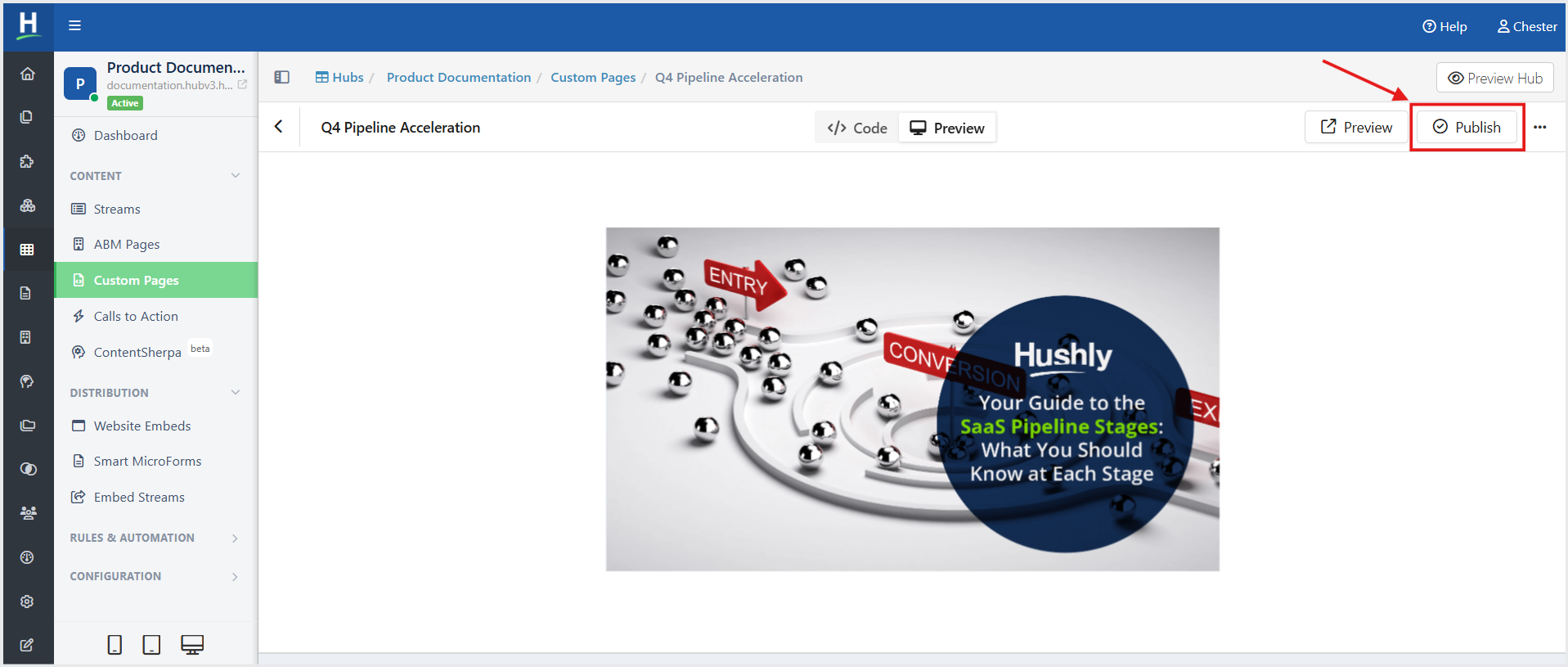Toggle the sidebar panel icon
The height and width of the screenshot is (667, 1568).
tap(281, 77)
